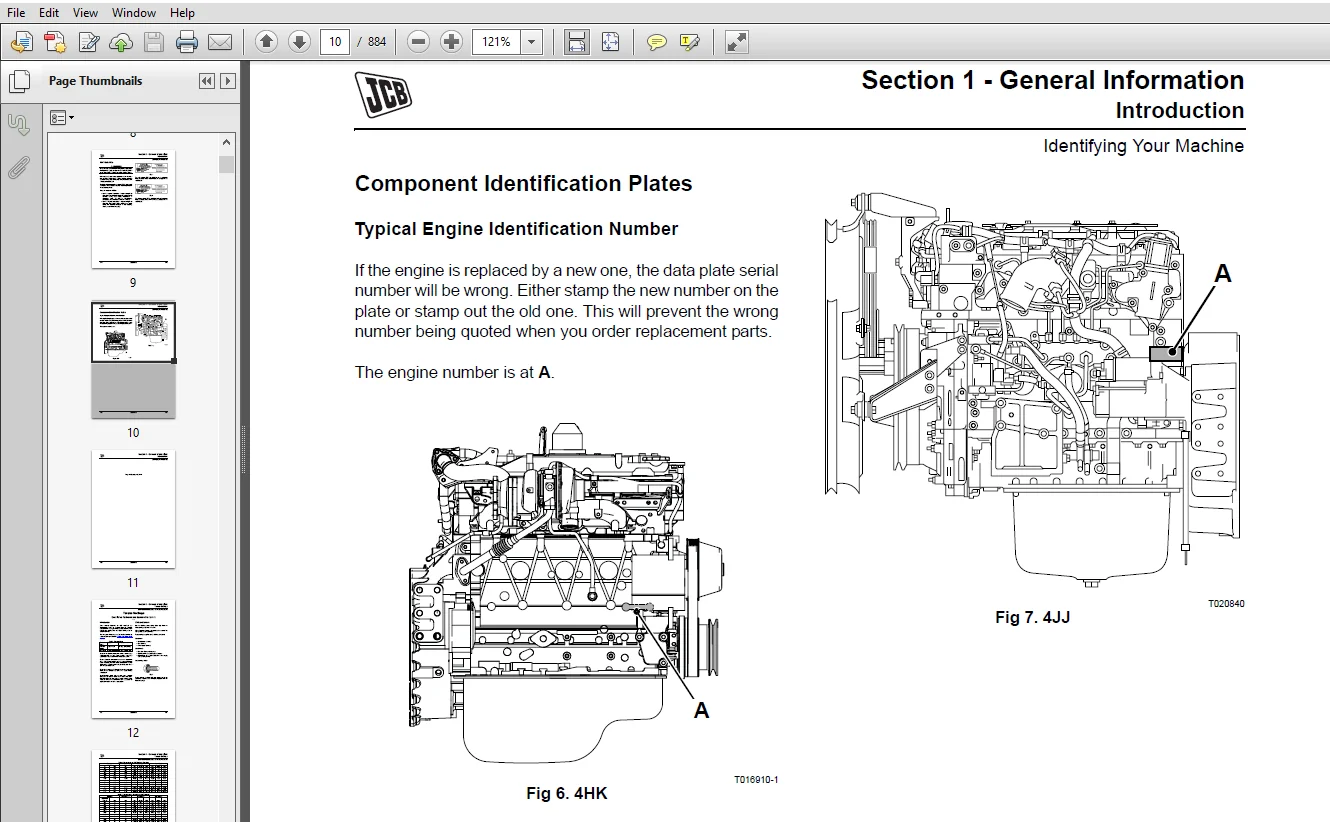Go to next page with down arrow
This screenshot has height=822, width=1330.
click(x=299, y=42)
